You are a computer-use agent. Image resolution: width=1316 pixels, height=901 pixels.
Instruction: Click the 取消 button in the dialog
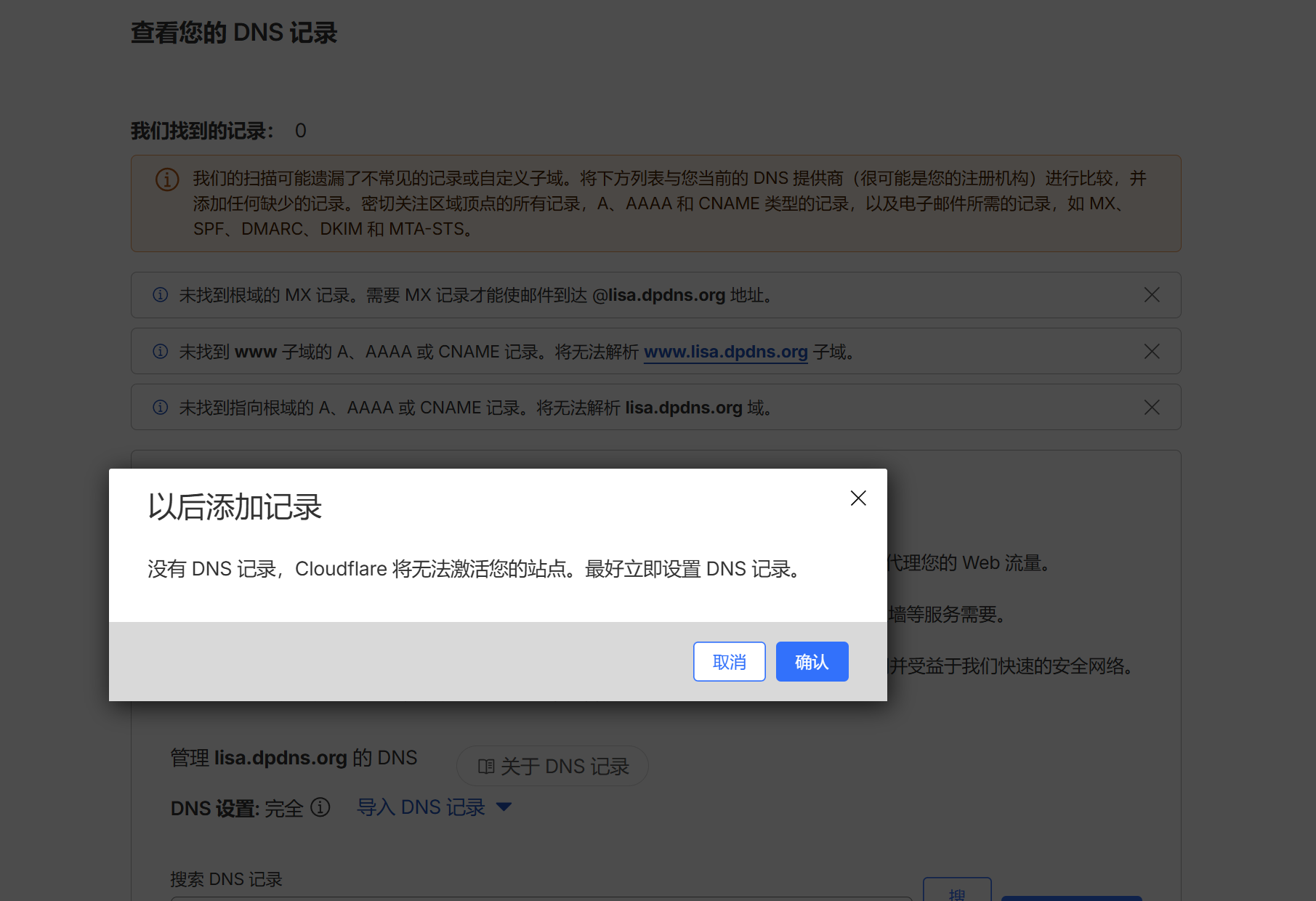pos(729,662)
